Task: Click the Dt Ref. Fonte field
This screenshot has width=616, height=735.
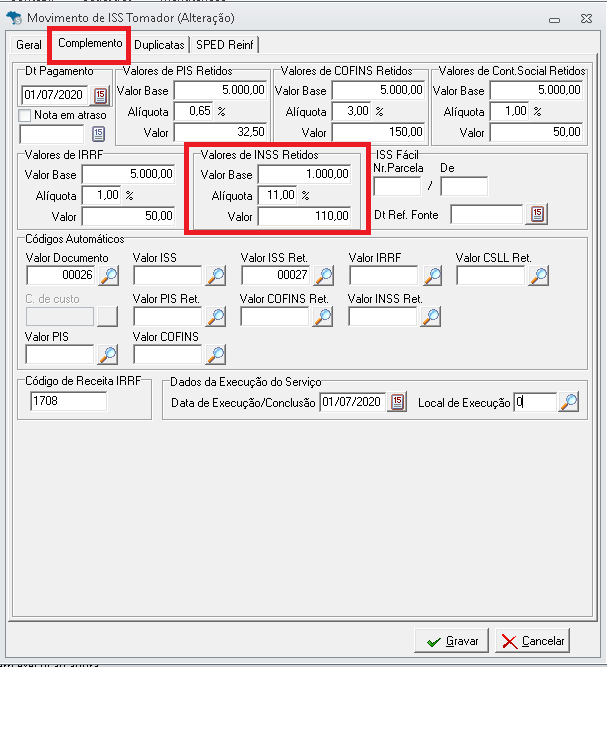Action: click(487, 214)
